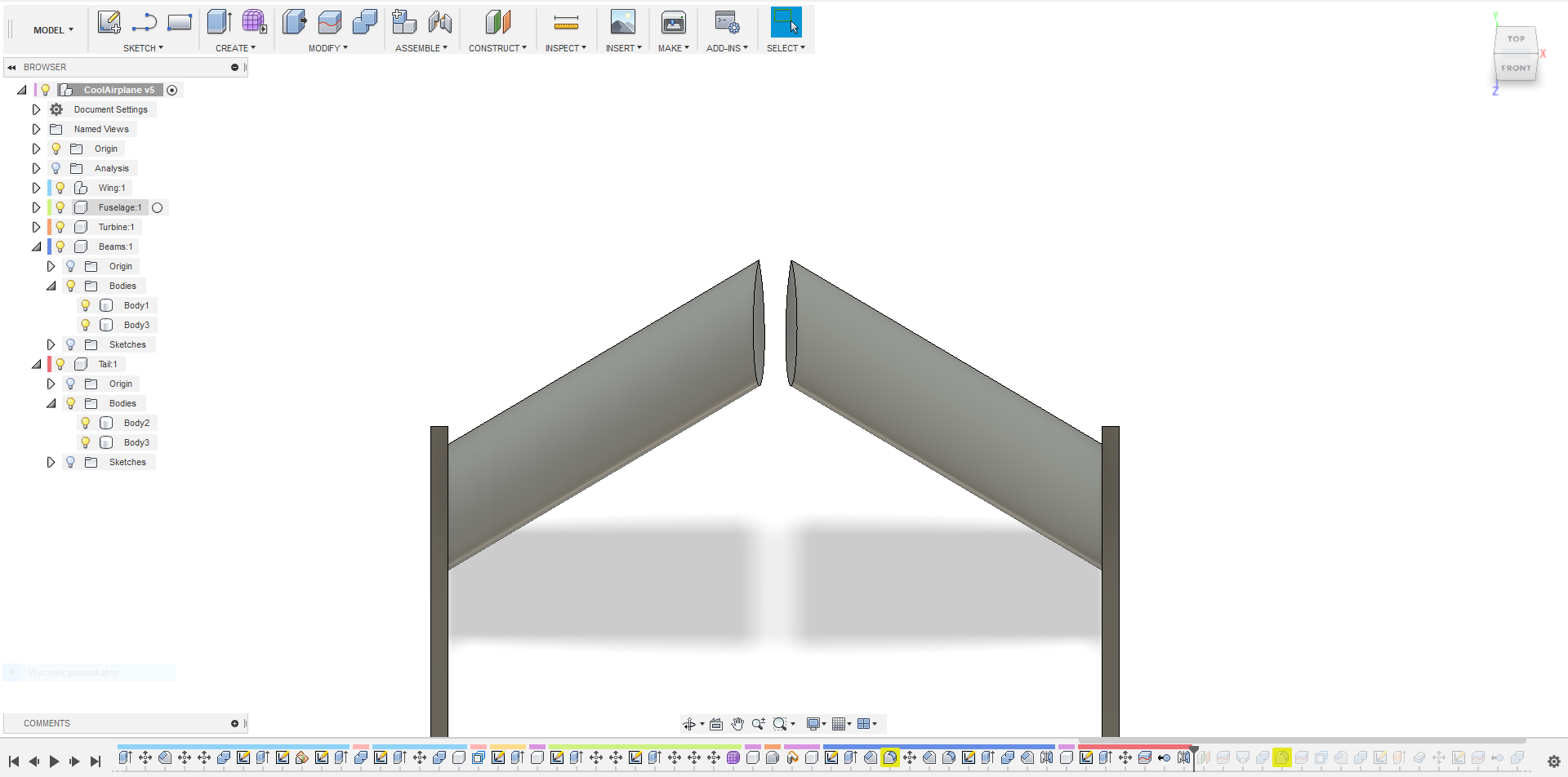Collapse the Tail:1 component
Image resolution: width=1568 pixels, height=777 pixels.
click(x=36, y=364)
